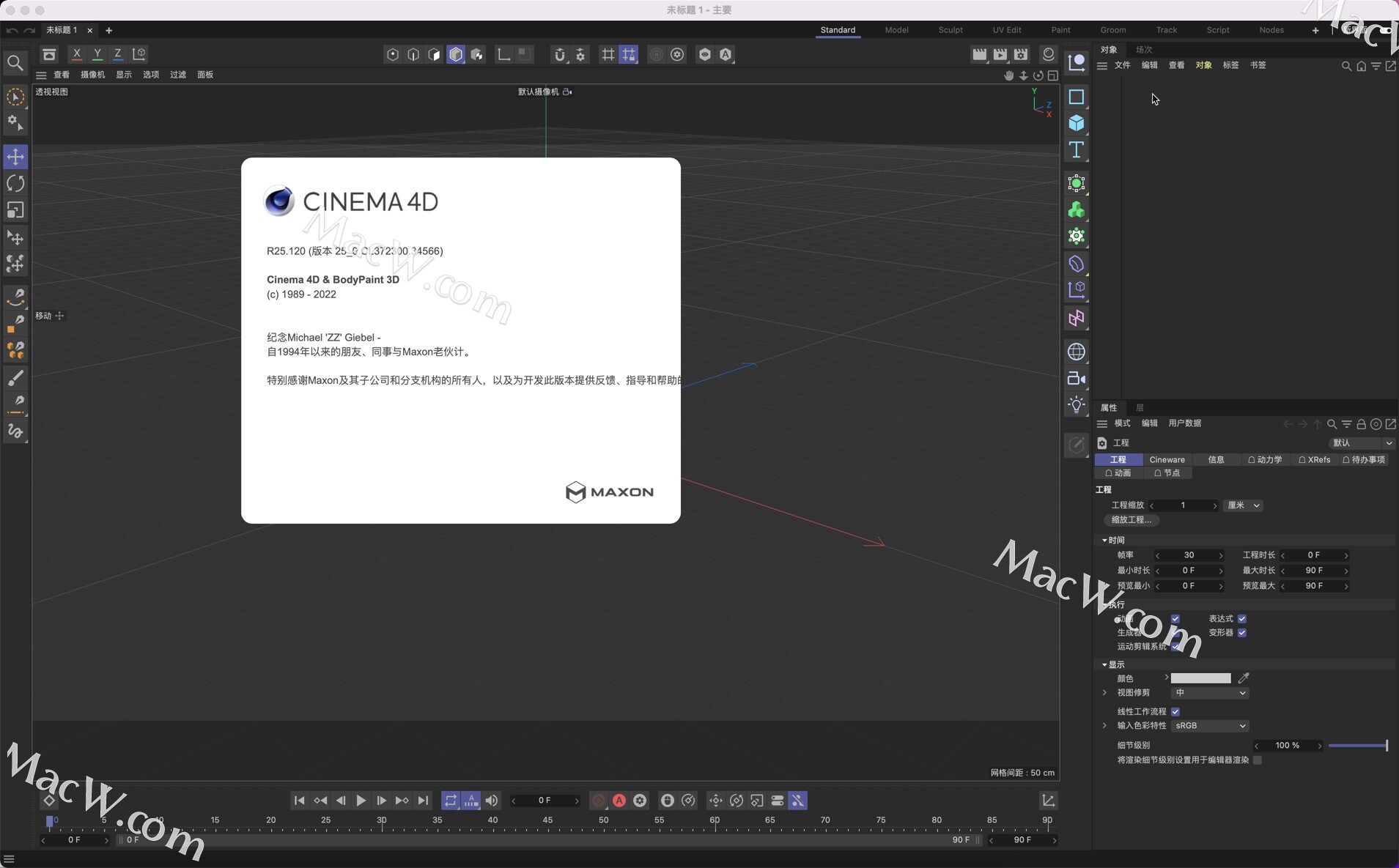Open the 文件 menu in object manager
1399x868 pixels.
pyautogui.click(x=1122, y=65)
